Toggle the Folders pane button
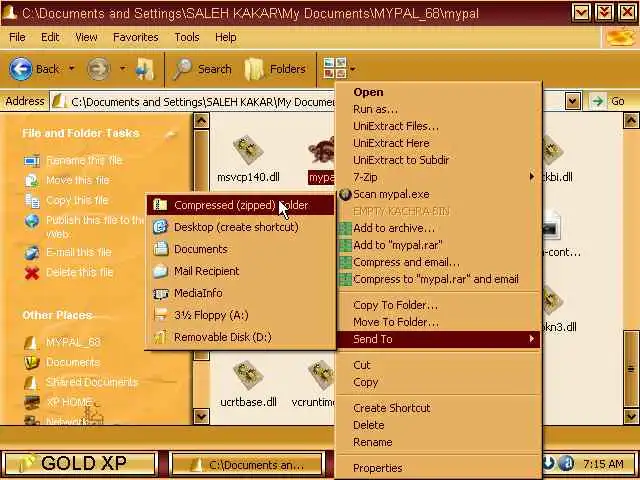640x480 pixels. tap(275, 69)
